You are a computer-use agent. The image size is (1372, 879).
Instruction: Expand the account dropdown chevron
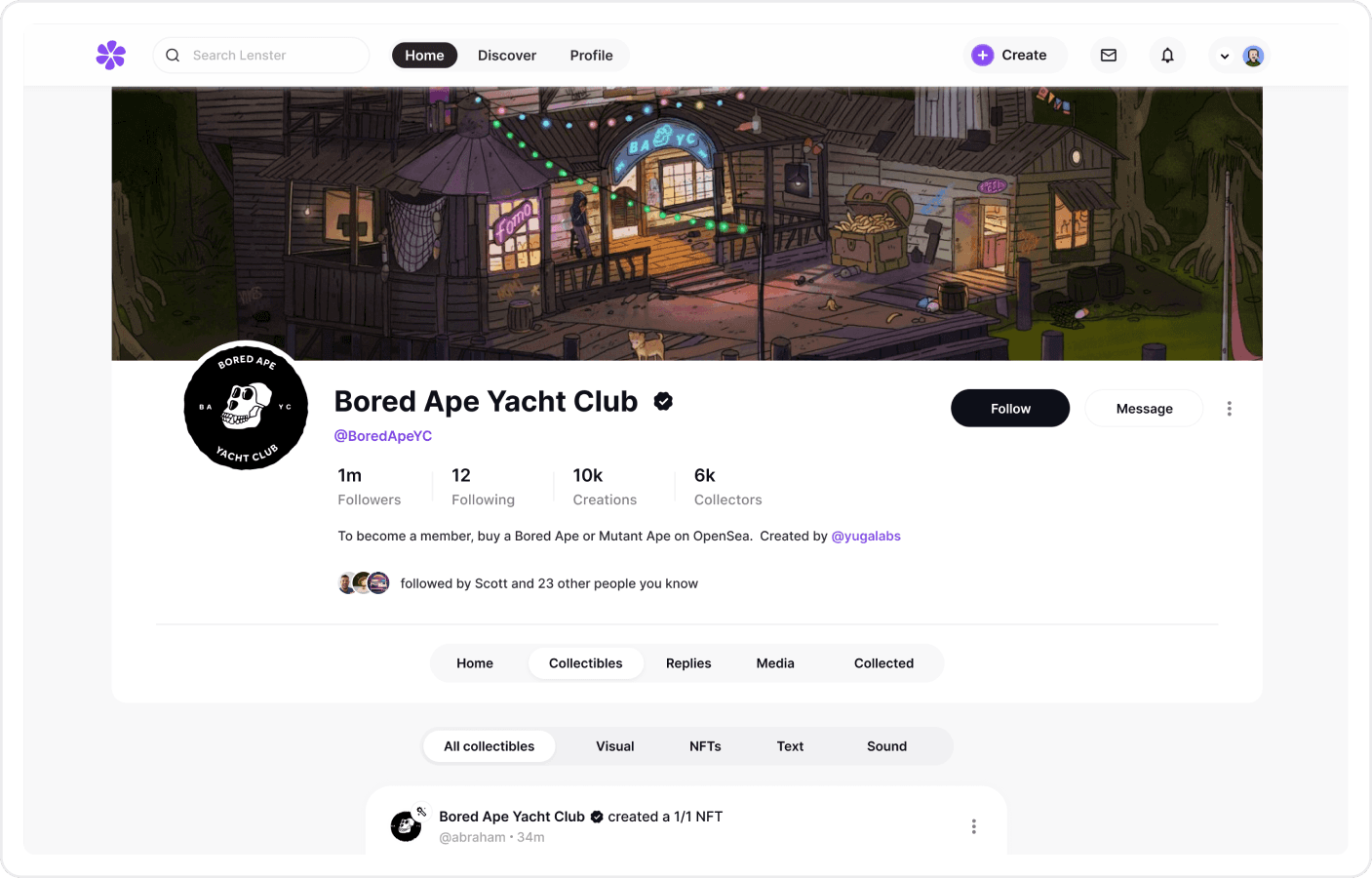pos(1225,57)
